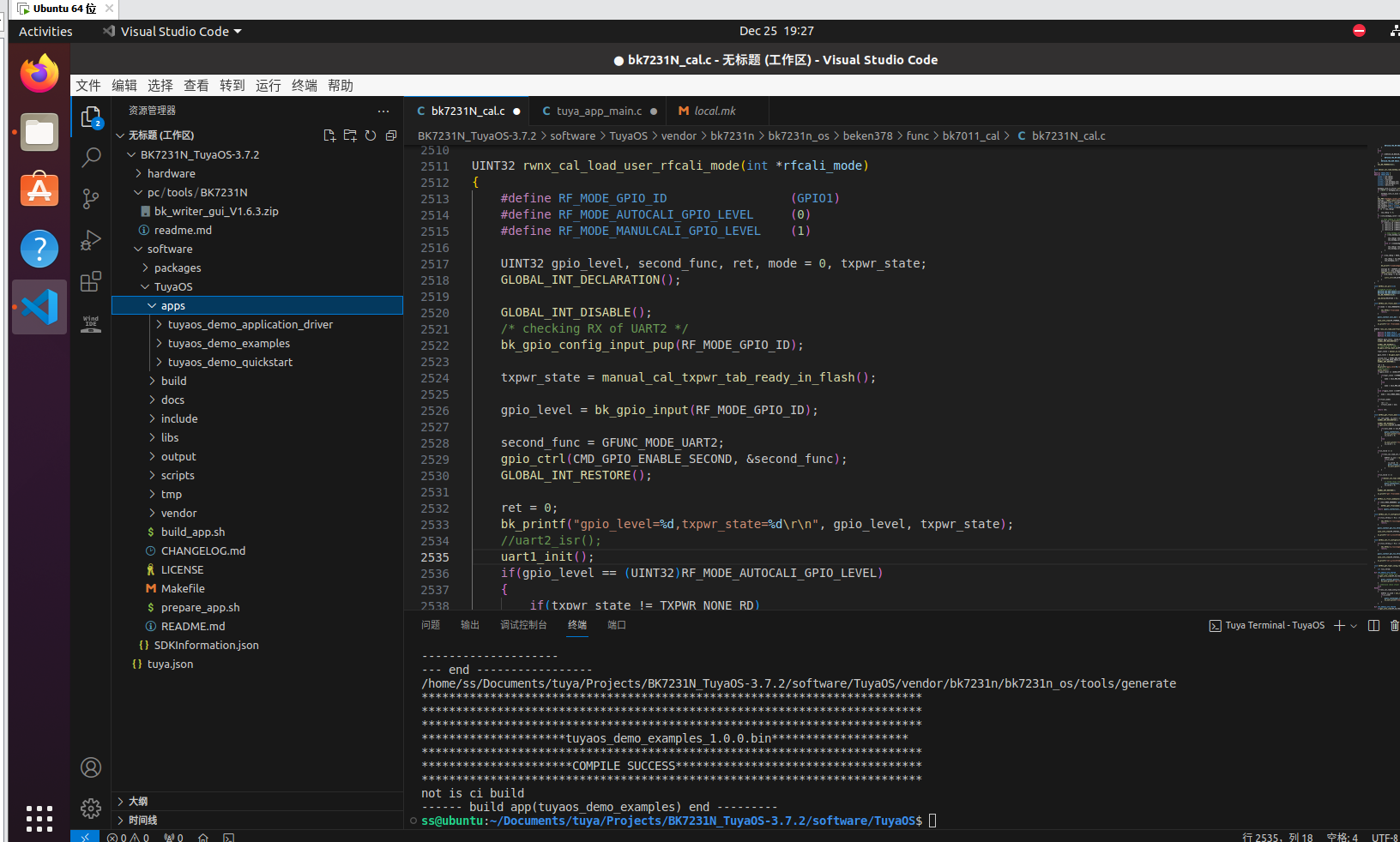
Task: Click the vendor breadcrumb segment
Action: [679, 135]
